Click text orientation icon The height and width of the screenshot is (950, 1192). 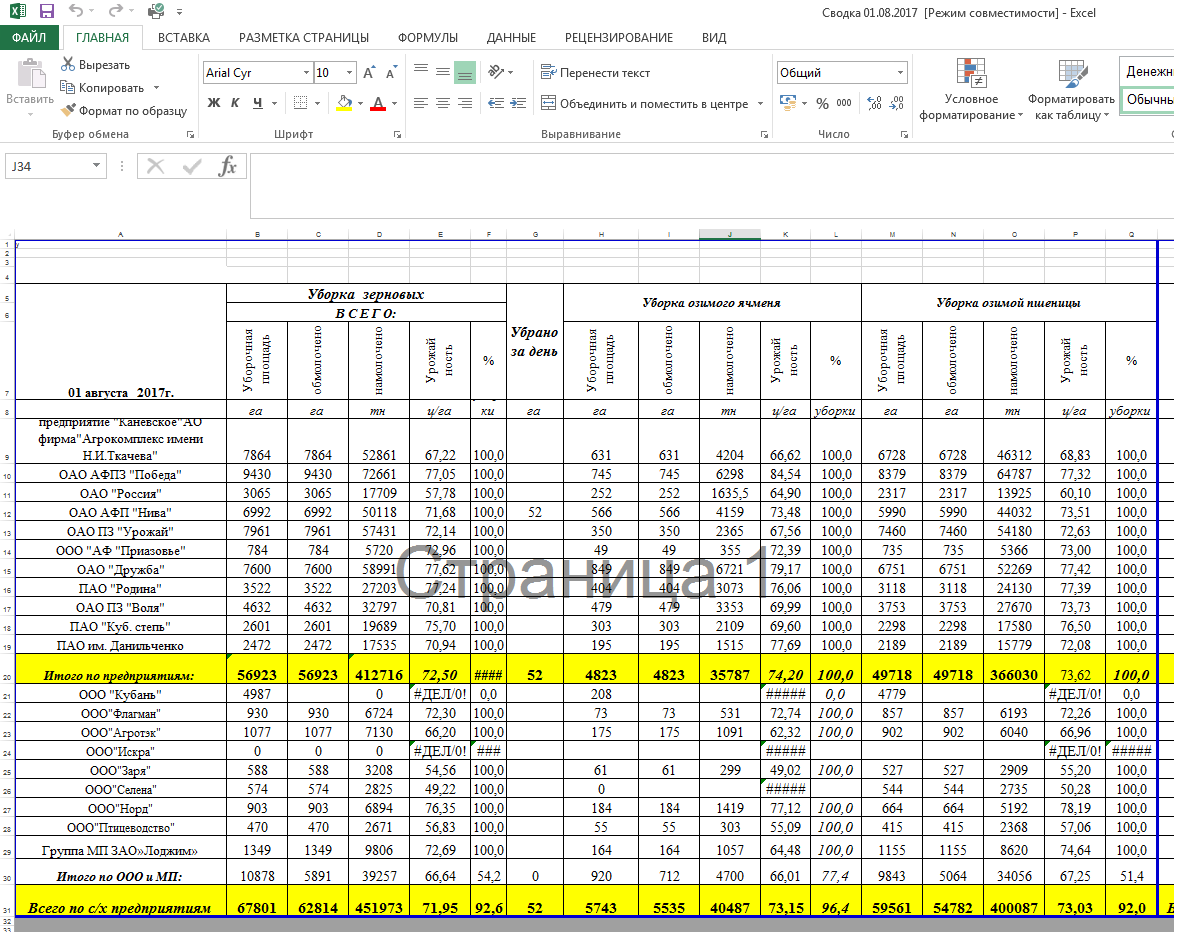(x=496, y=71)
